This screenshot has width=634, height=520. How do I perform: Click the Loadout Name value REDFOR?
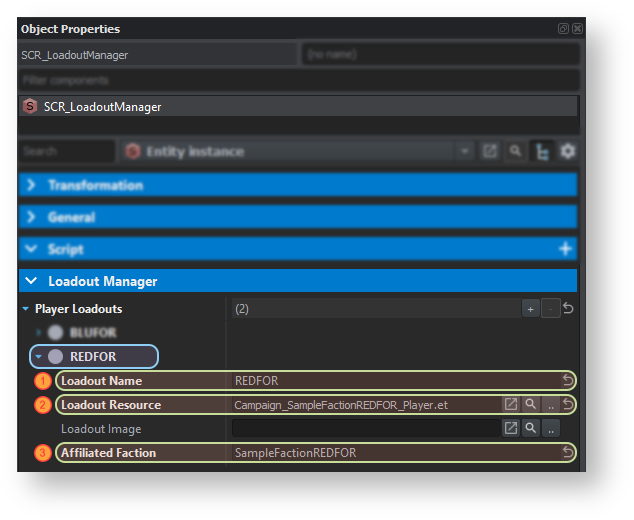coord(396,381)
